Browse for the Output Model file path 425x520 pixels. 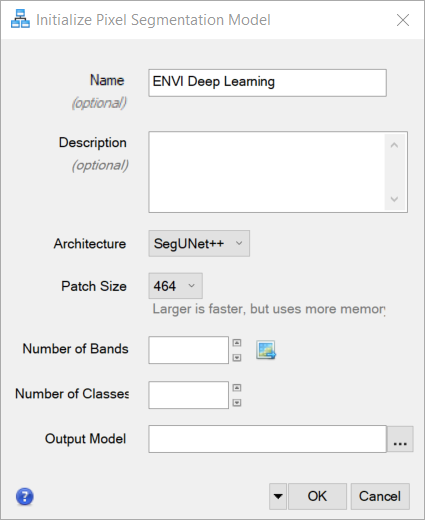400,439
